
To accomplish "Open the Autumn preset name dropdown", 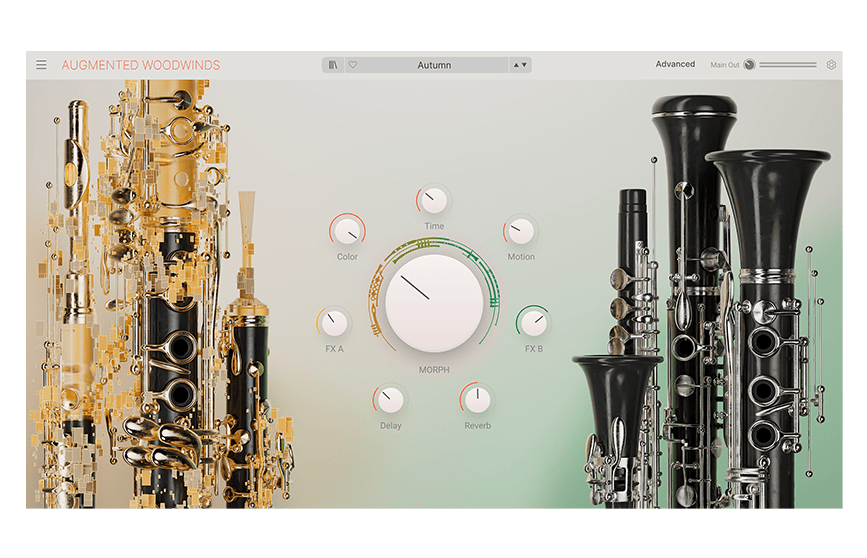I will [x=434, y=65].
